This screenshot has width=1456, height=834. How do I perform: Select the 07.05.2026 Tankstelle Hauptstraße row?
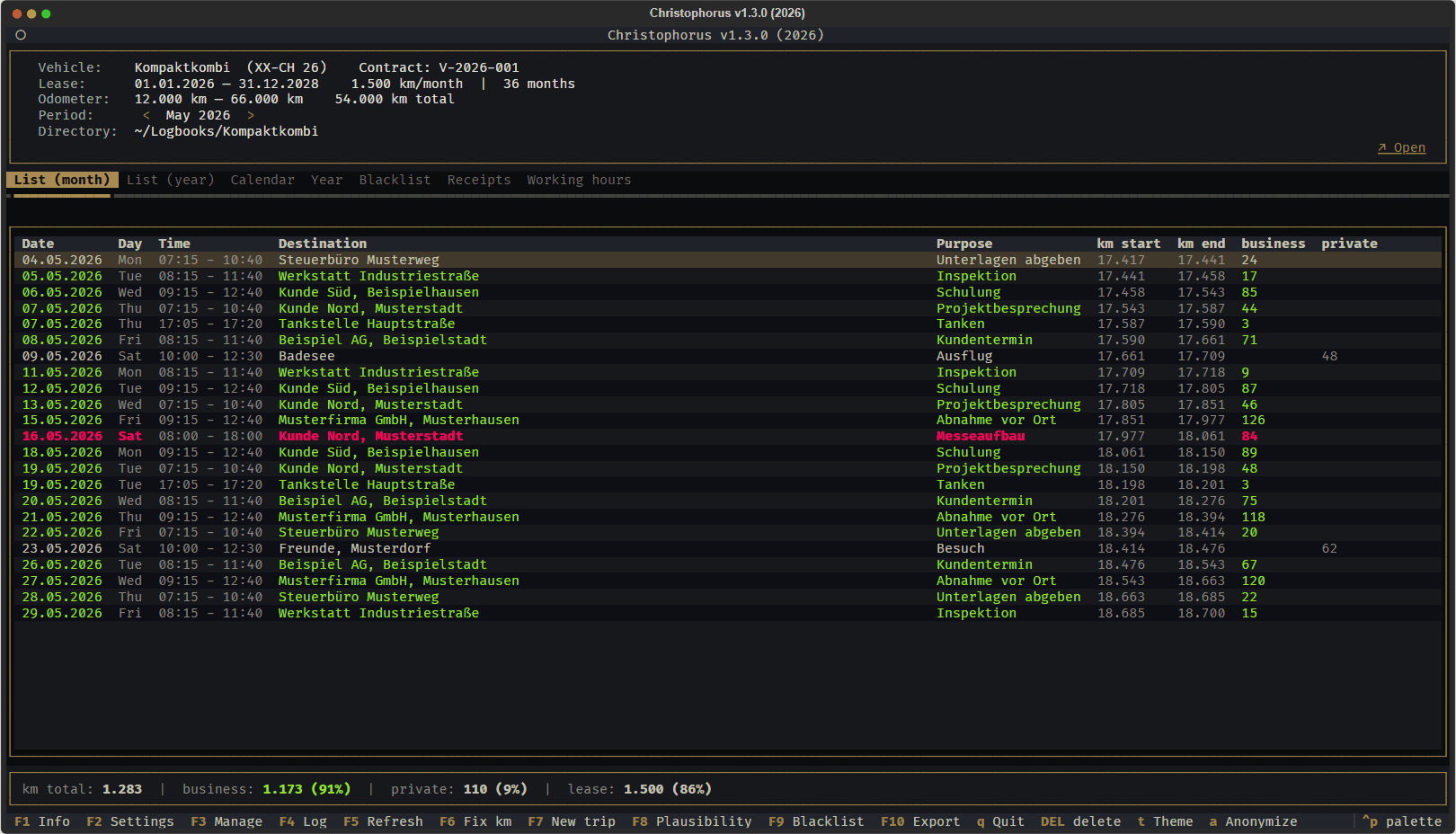click(x=728, y=324)
